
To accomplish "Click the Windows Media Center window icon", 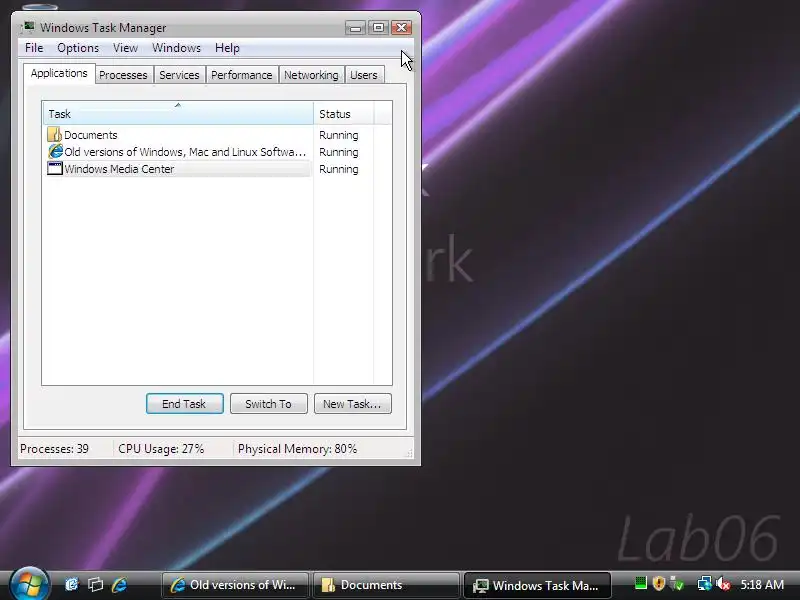I will 55,168.
